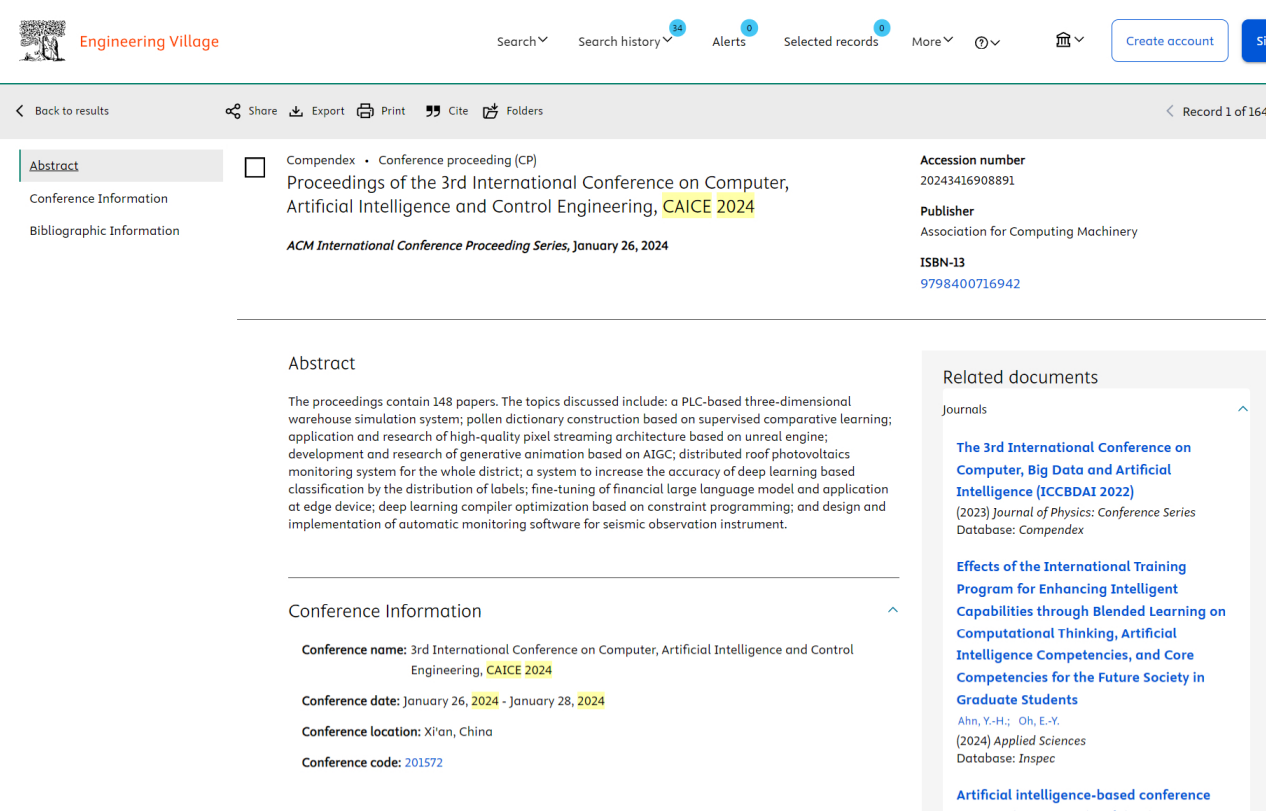Viewport: 1266px width, 811px height.
Task: Select the record checkbox beside the title
Action: [x=255, y=168]
